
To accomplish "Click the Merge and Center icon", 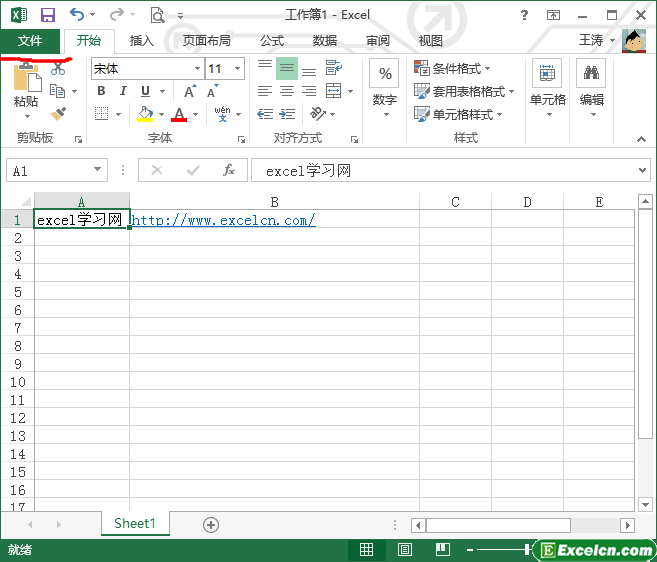I will point(333,91).
